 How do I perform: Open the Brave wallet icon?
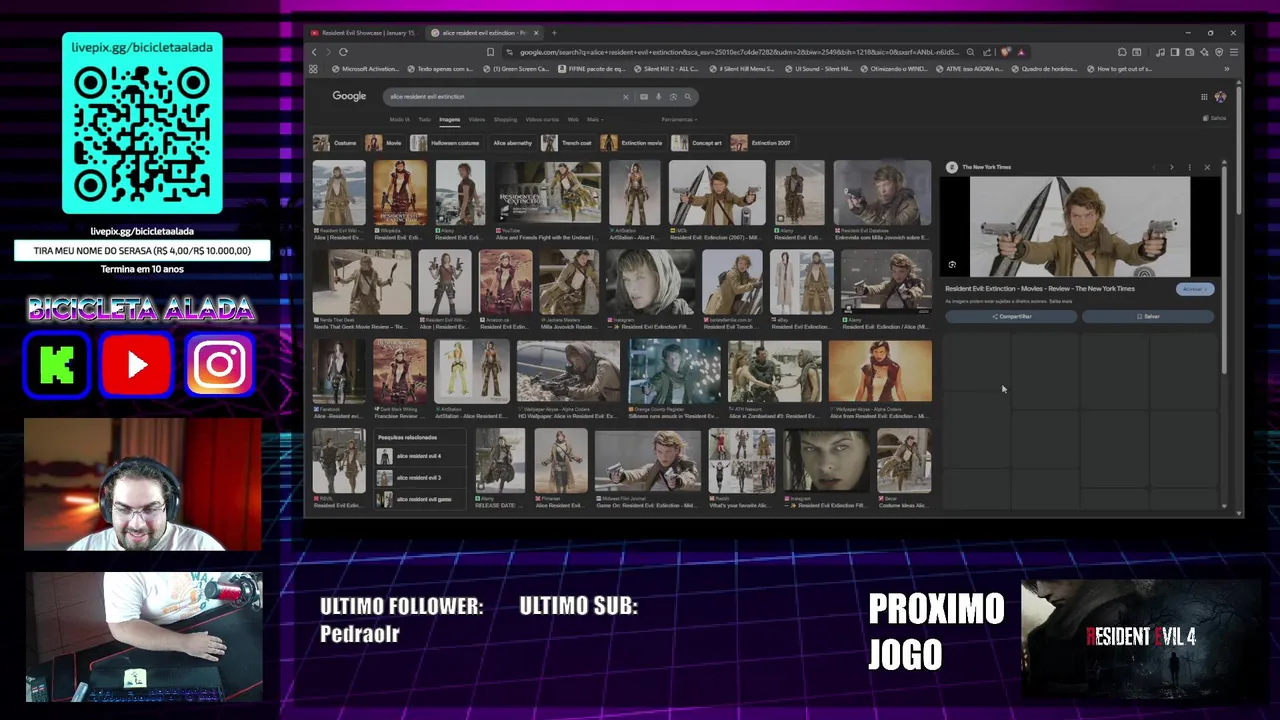pos(1189,52)
